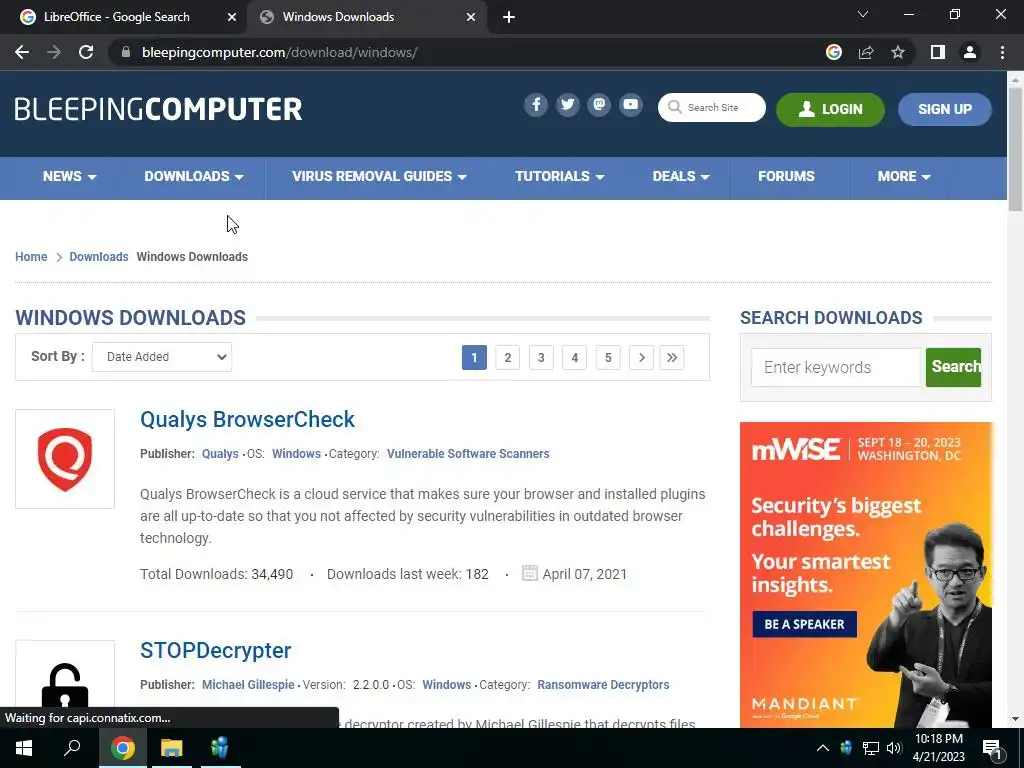Screen dimensions: 1024x768
Task: Click the Qualys publisher link
Action: click(x=220, y=454)
